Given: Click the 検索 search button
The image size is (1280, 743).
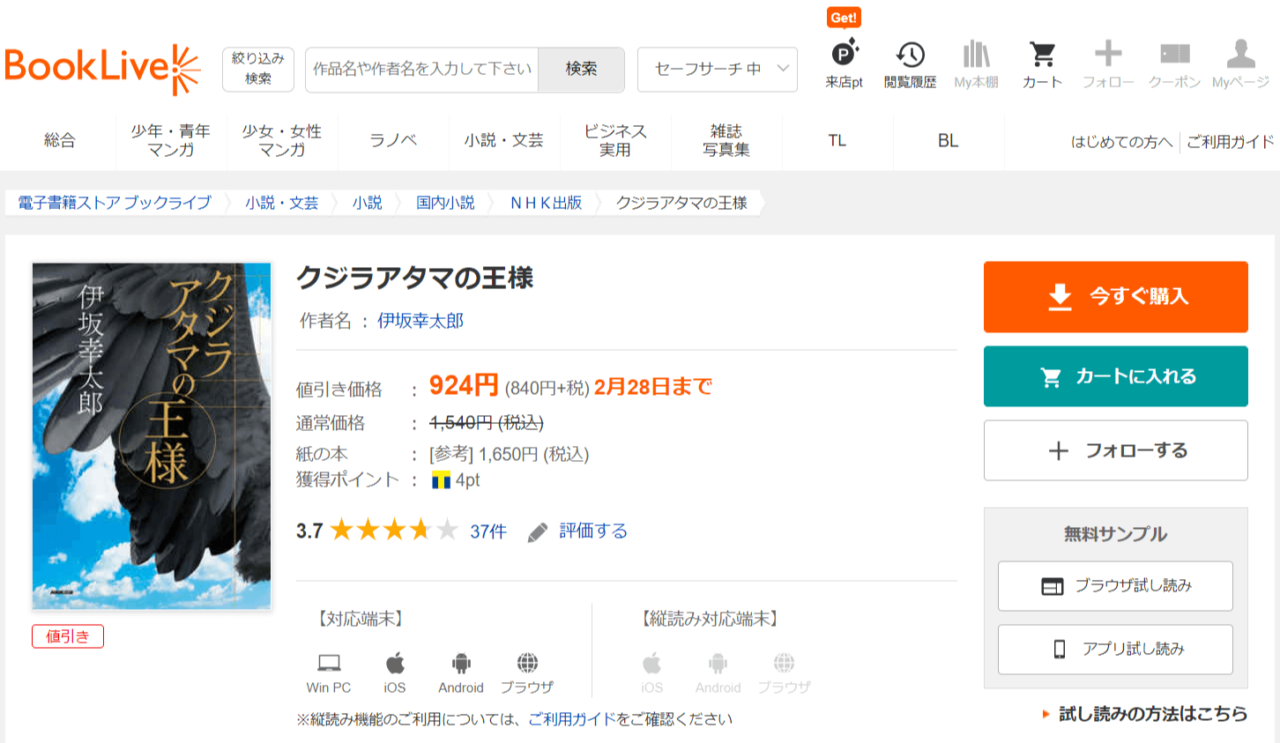Looking at the screenshot, I should (x=581, y=69).
